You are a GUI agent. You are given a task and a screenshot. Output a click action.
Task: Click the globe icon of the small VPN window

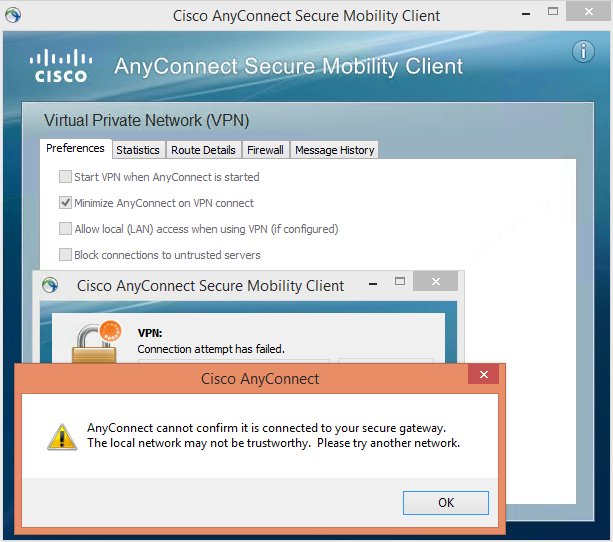(x=50, y=285)
